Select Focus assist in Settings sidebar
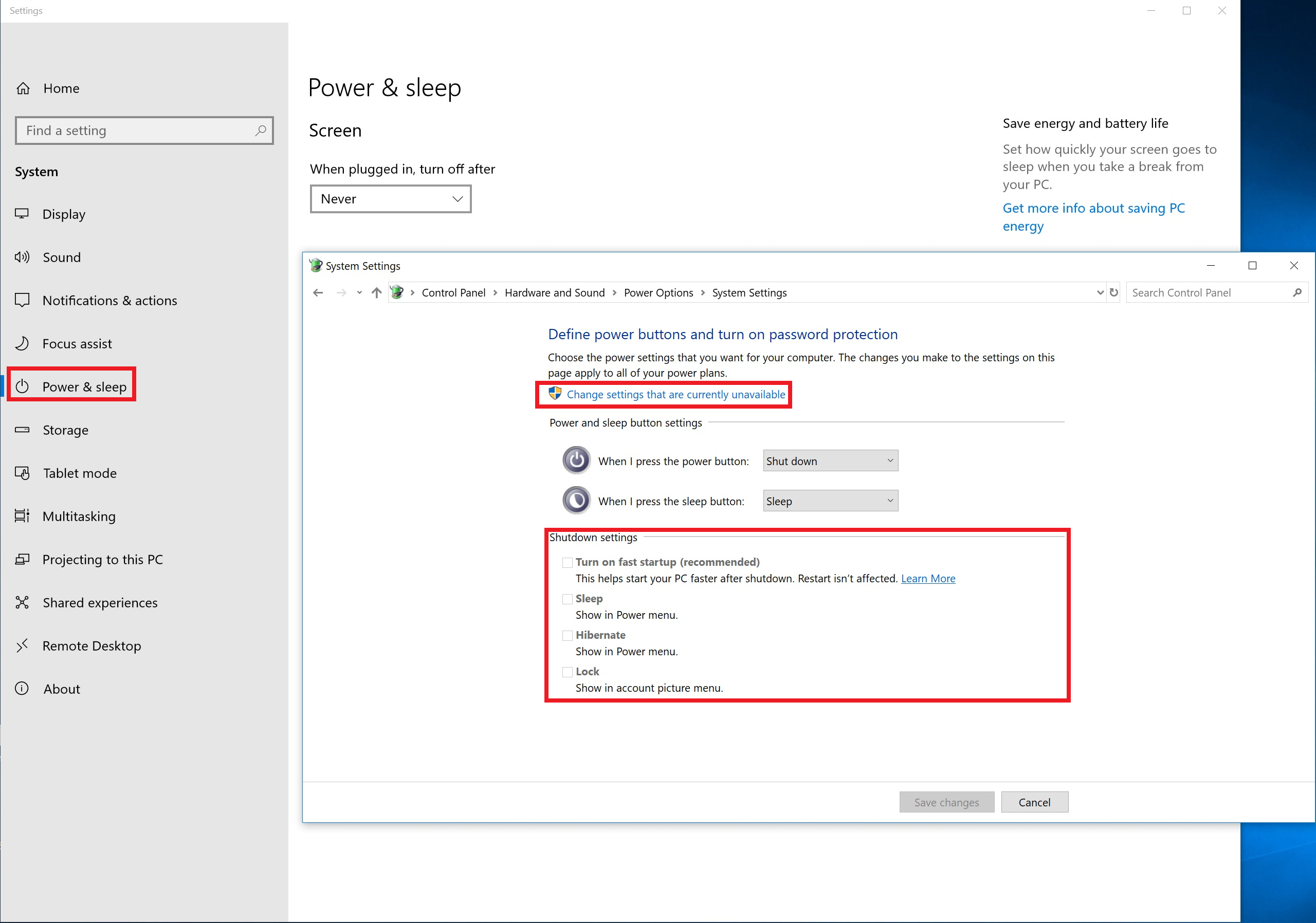This screenshot has height=923, width=1316. 144,344
